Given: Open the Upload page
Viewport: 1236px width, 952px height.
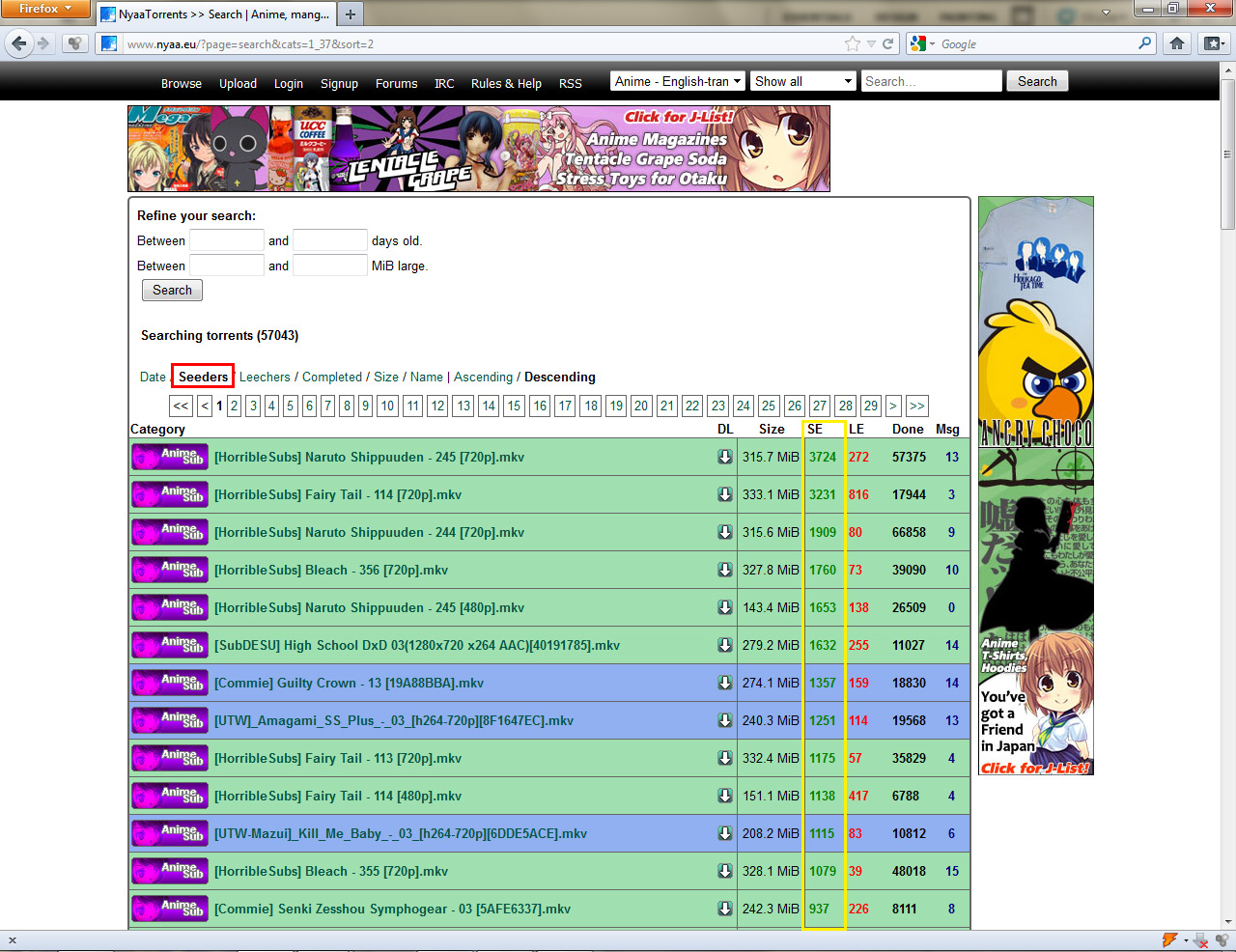Looking at the screenshot, I should click(x=238, y=84).
